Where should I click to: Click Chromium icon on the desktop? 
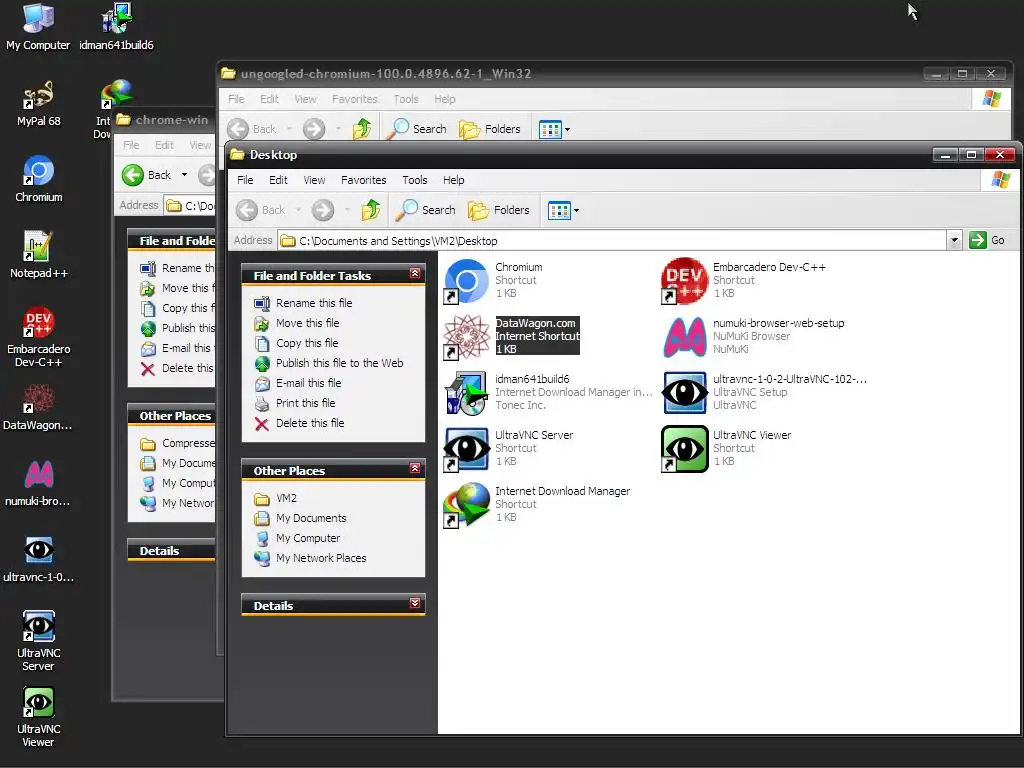[x=39, y=179]
